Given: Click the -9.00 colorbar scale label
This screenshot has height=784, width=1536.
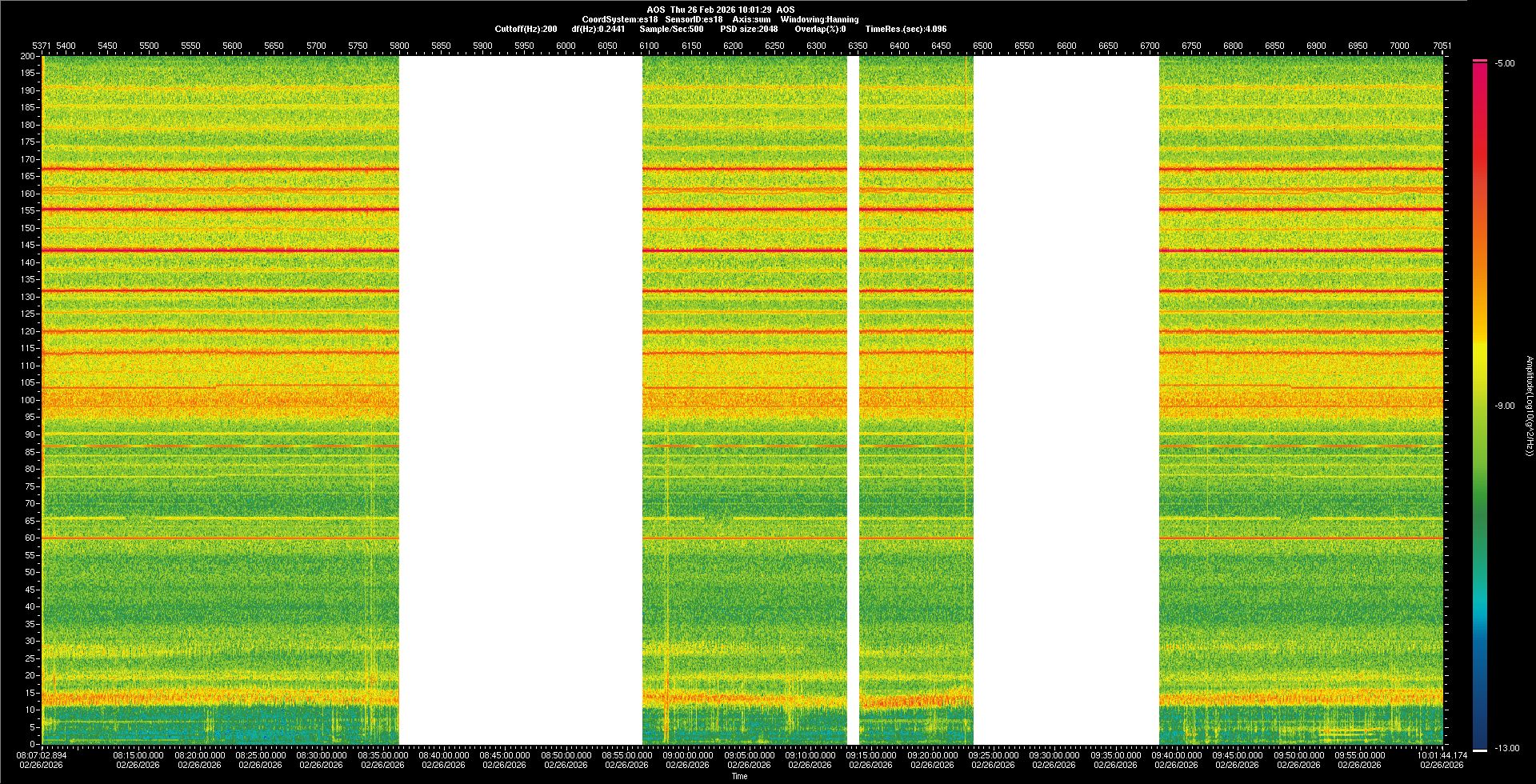Looking at the screenshot, I should 1504,406.
